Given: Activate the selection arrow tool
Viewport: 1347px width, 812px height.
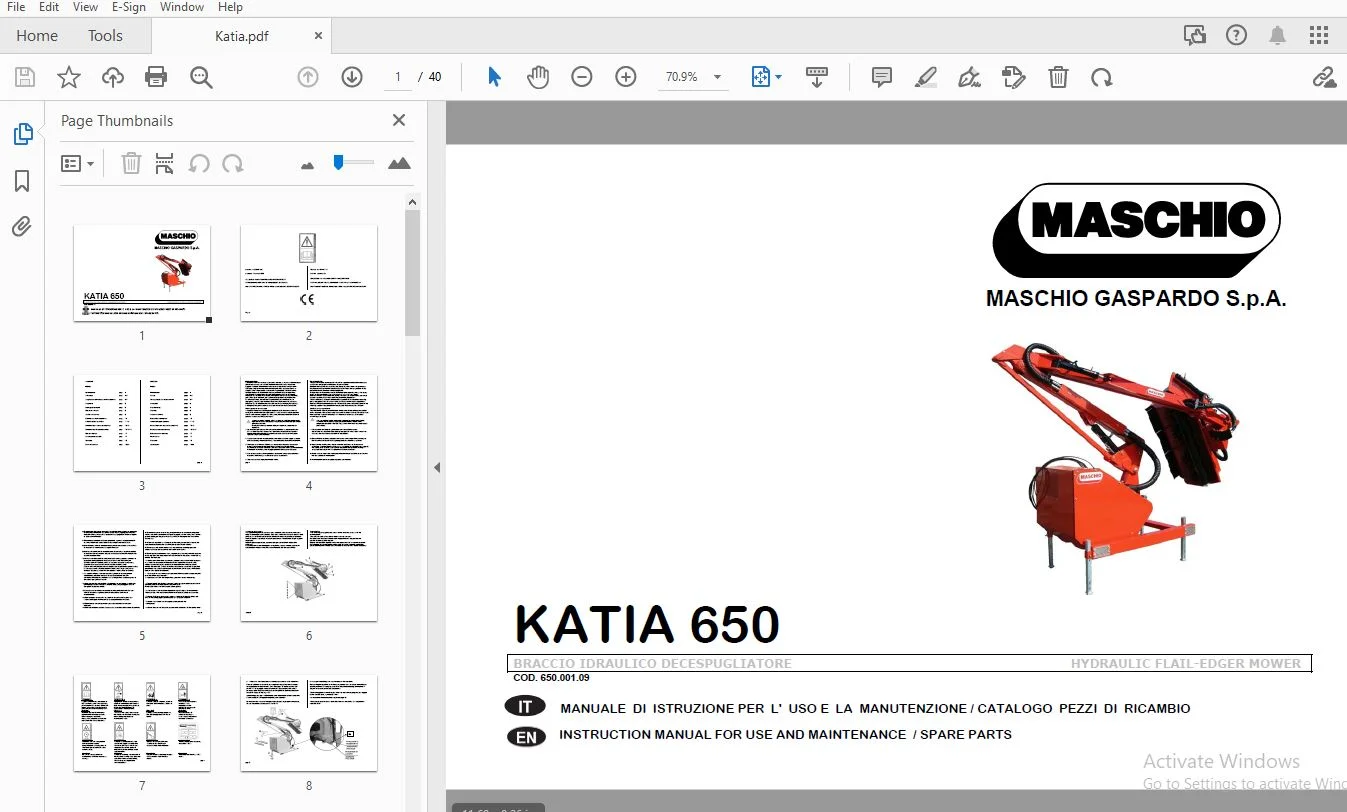Looking at the screenshot, I should [494, 77].
